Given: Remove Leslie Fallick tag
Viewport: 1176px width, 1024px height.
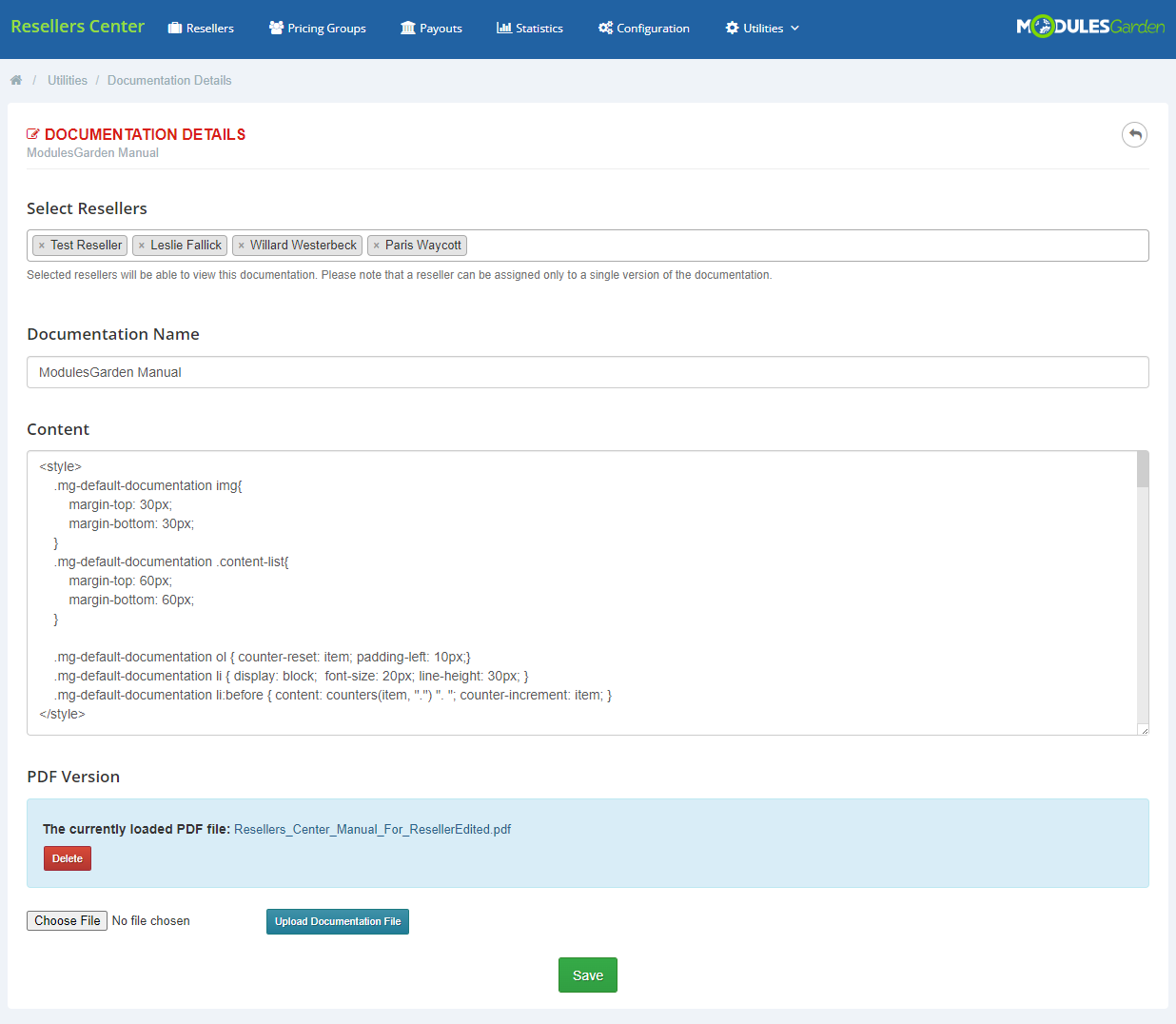Looking at the screenshot, I should [142, 246].
